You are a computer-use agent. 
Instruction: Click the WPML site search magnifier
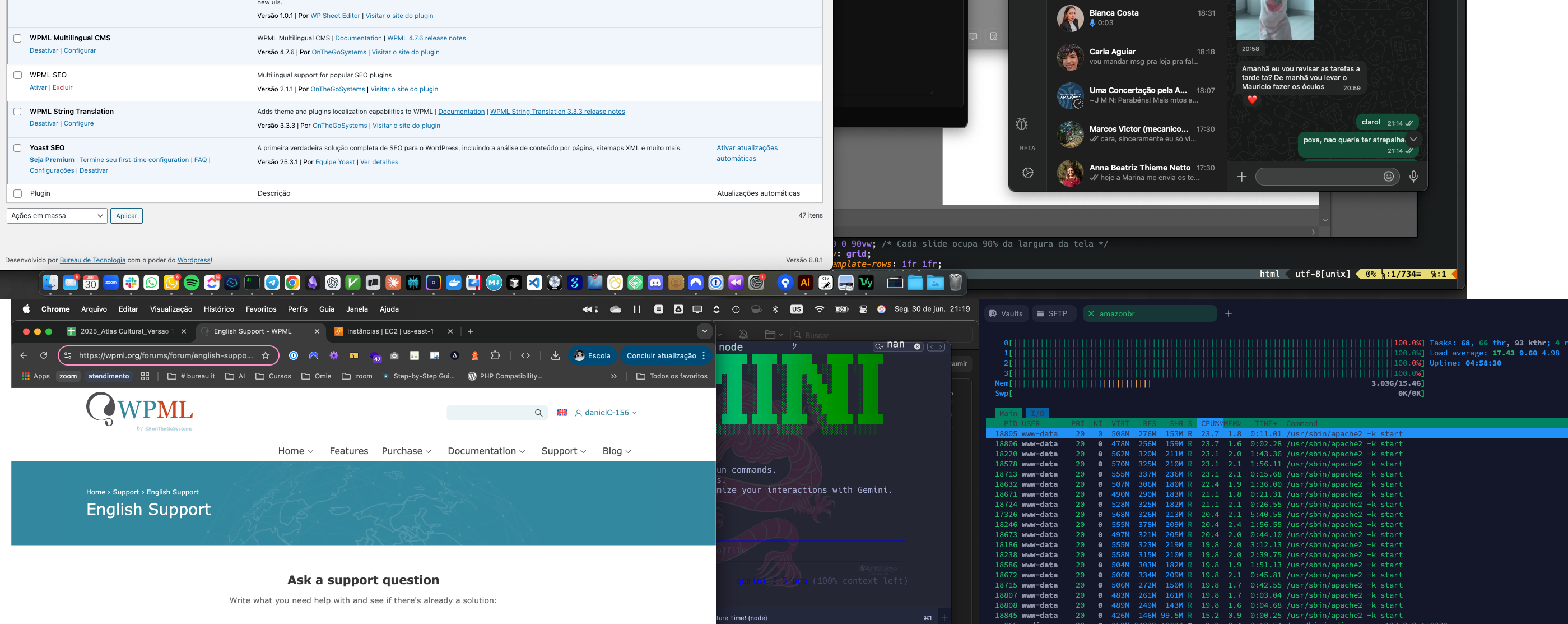coord(539,413)
